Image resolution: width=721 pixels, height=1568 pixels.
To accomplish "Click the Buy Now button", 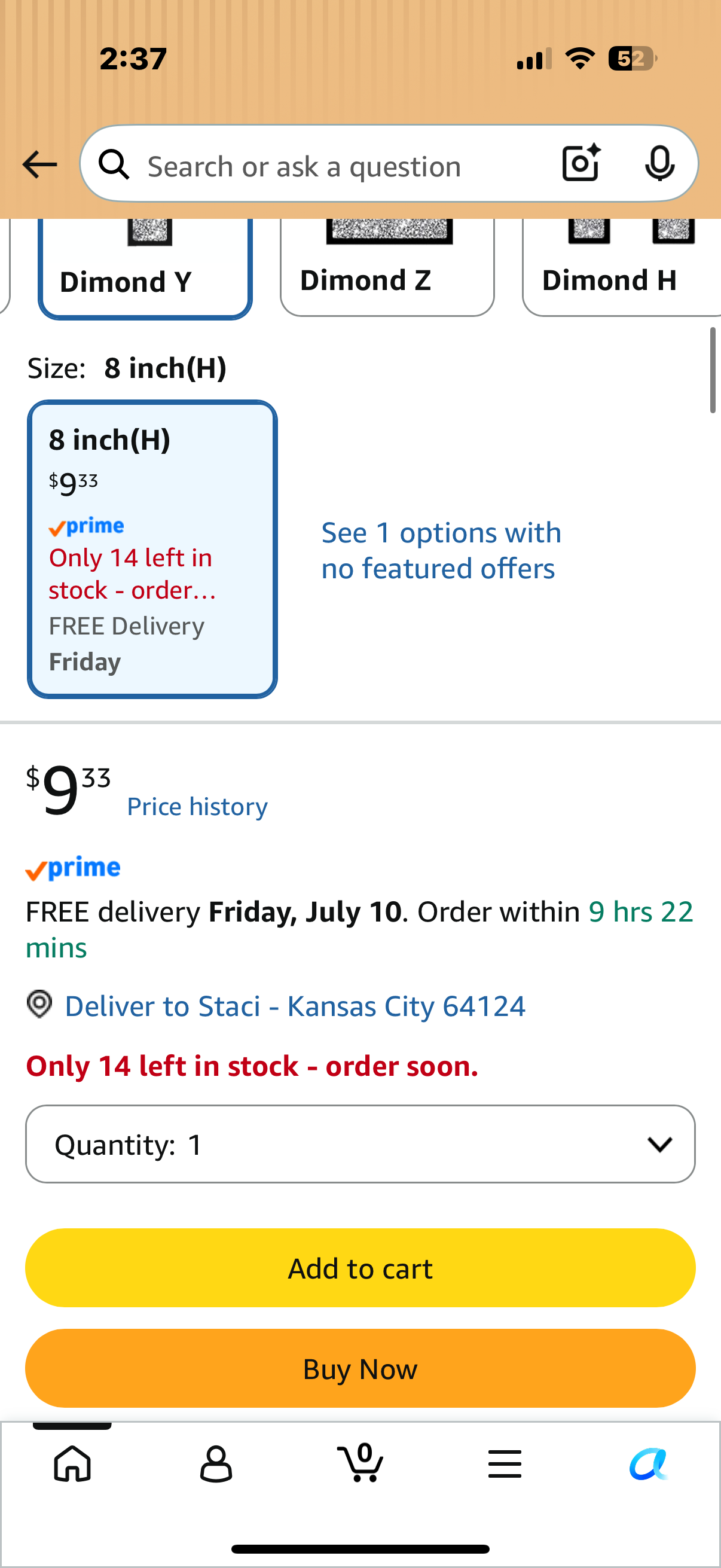I will pyautogui.click(x=360, y=1368).
